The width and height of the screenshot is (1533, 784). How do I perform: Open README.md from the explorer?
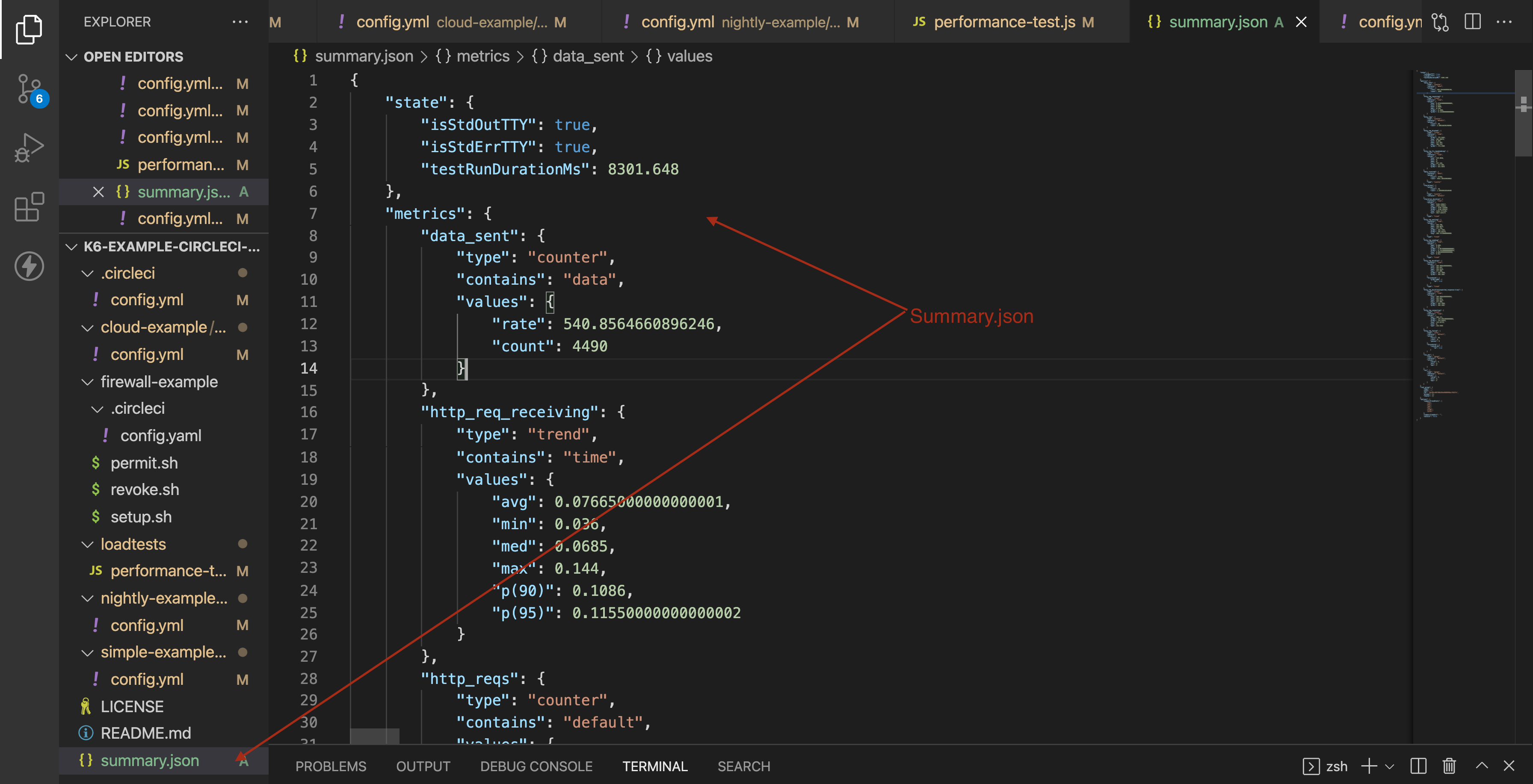pyautogui.click(x=146, y=733)
